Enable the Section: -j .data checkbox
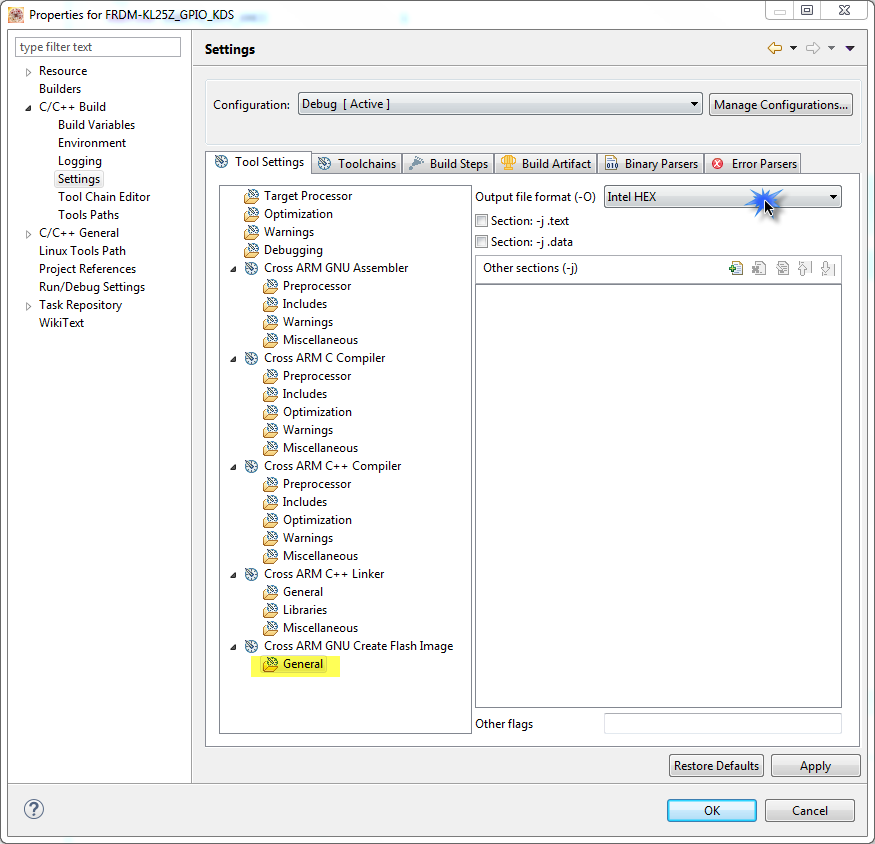The image size is (875, 844). (482, 242)
